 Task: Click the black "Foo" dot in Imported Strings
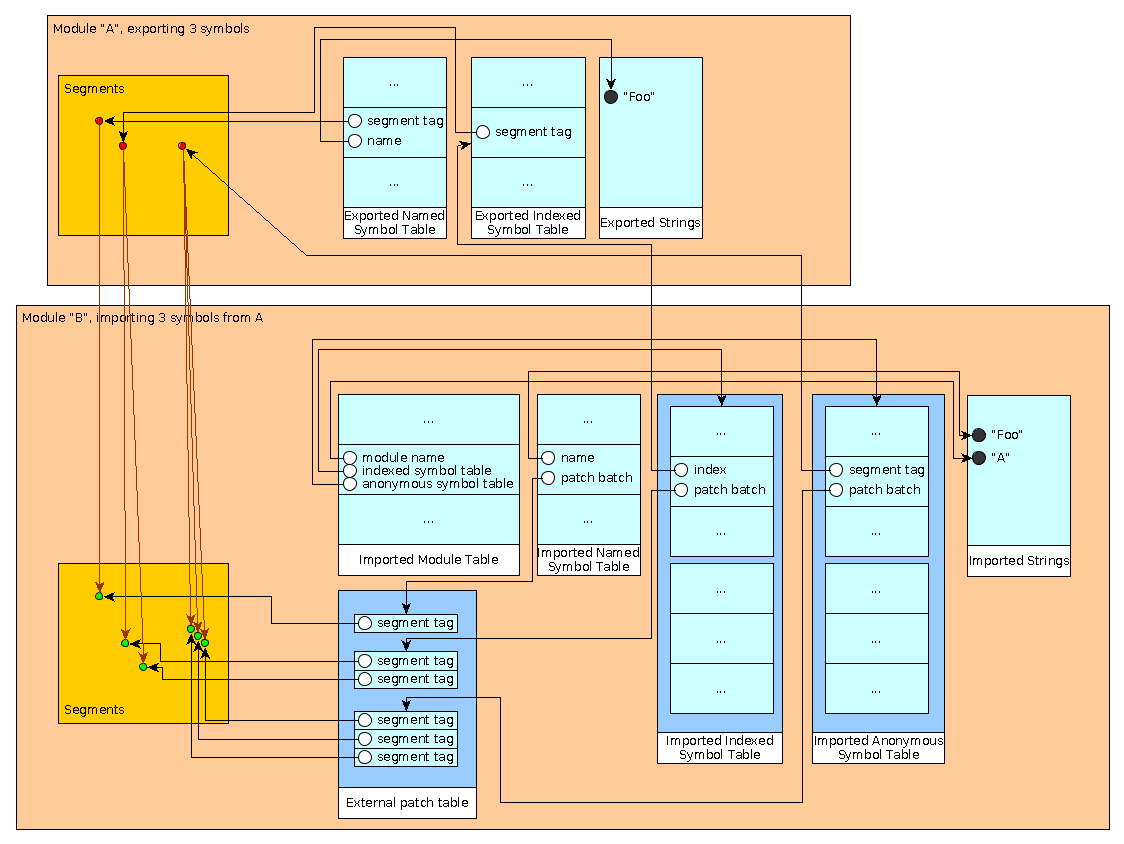tap(978, 435)
